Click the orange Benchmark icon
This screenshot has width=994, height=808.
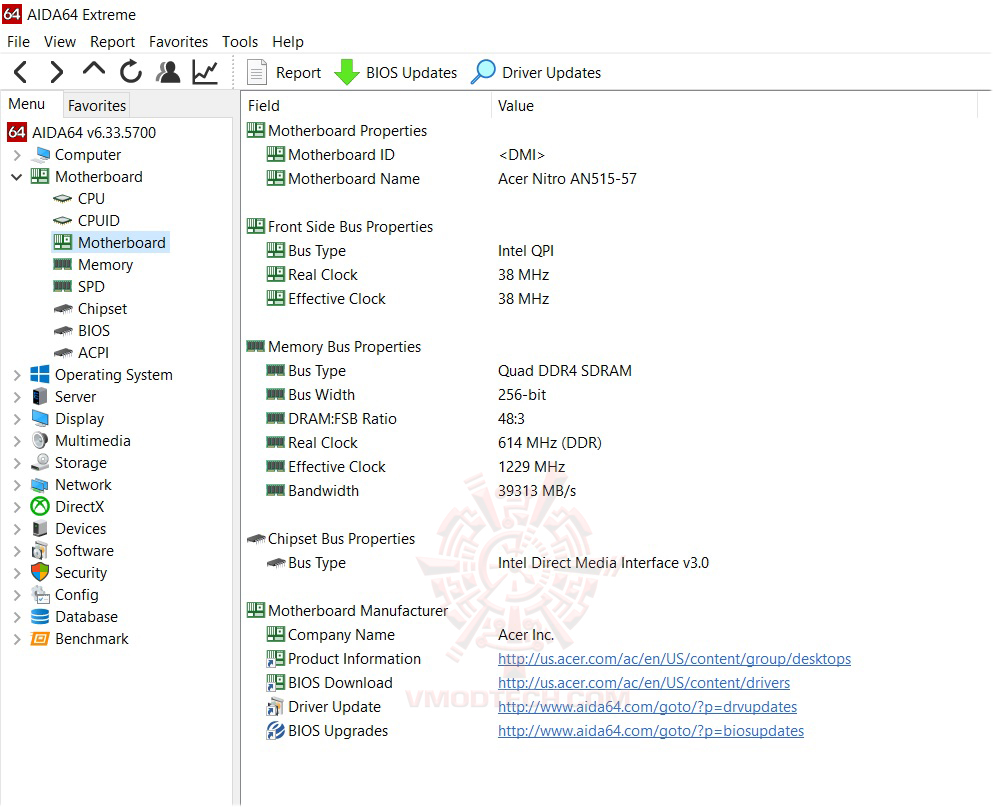40,639
